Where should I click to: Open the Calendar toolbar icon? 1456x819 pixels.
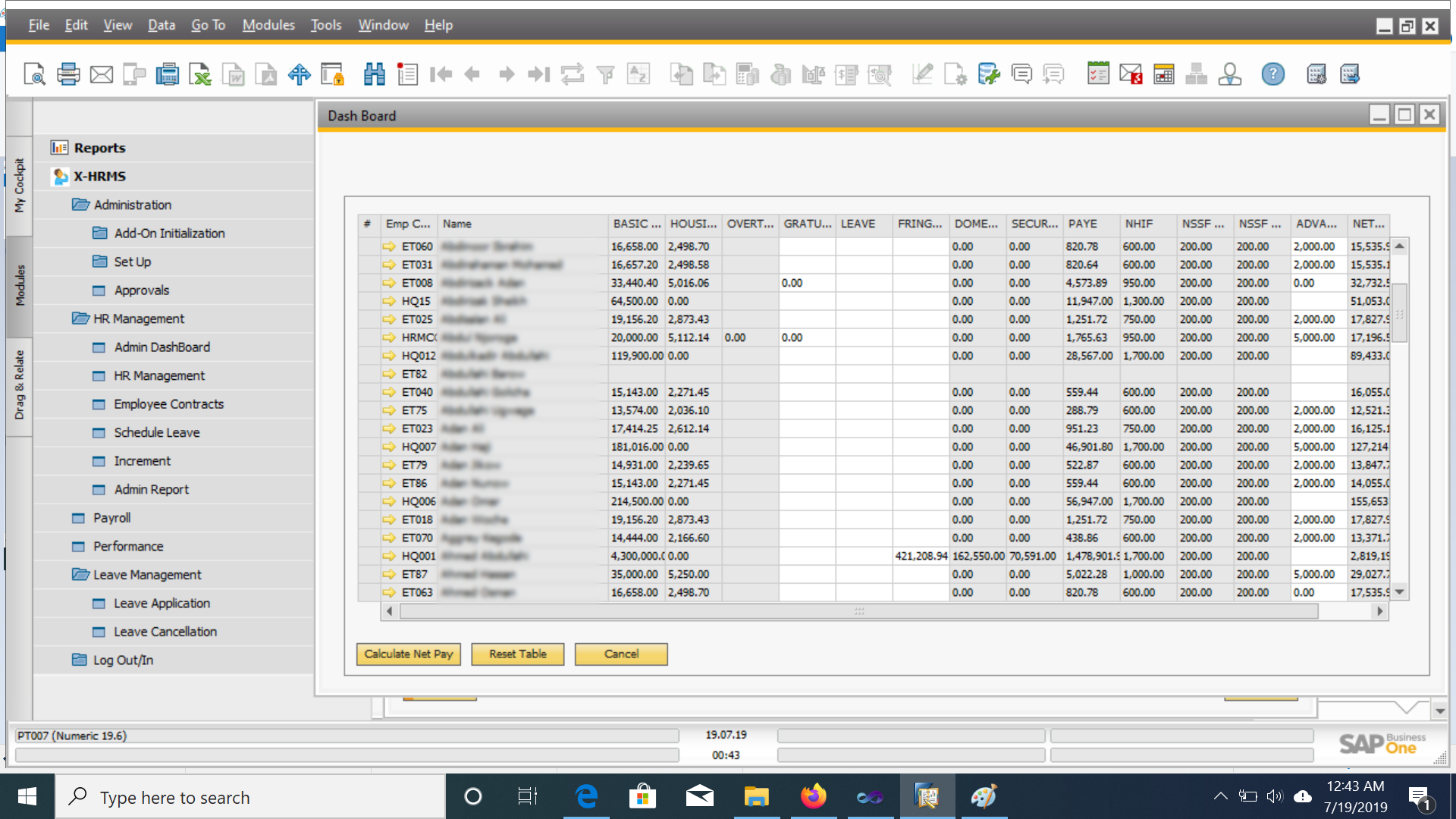pos(1163,74)
